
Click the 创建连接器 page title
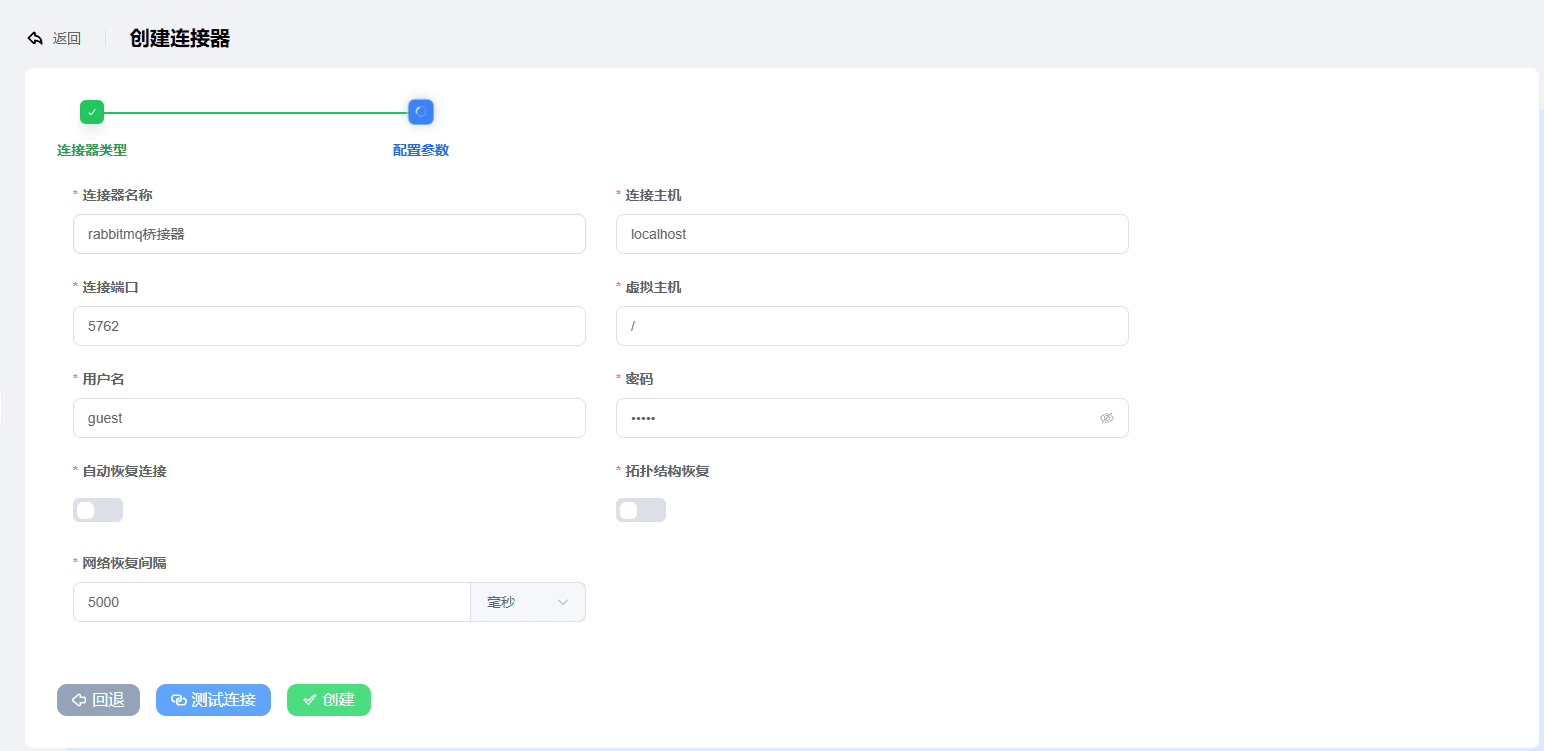180,38
